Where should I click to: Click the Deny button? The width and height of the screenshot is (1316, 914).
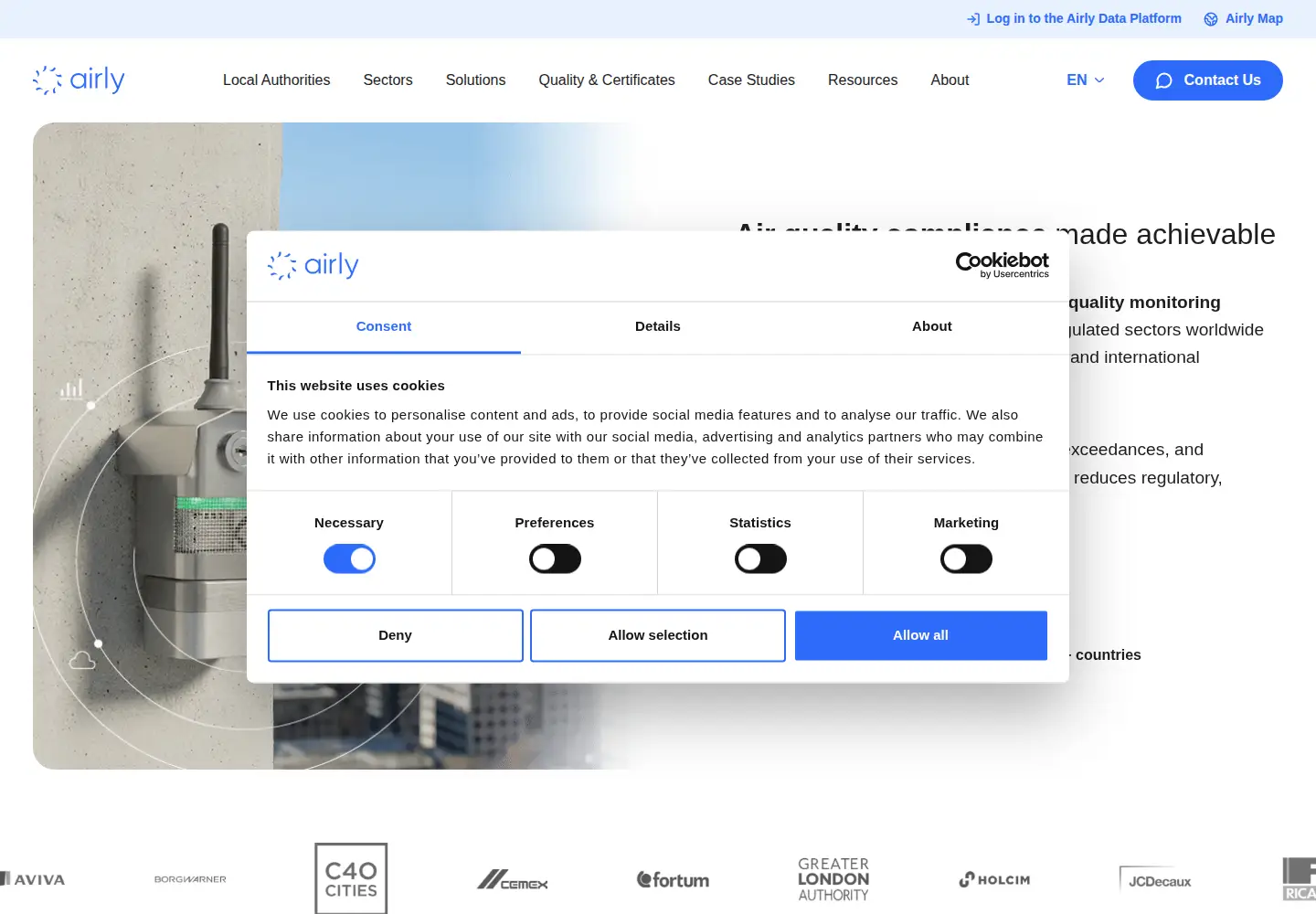[396, 635]
